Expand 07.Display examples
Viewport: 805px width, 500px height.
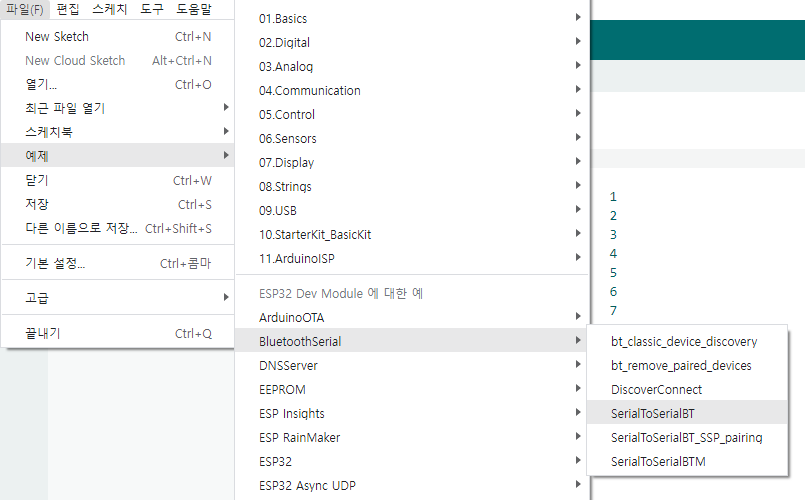pyautogui.click(x=412, y=163)
